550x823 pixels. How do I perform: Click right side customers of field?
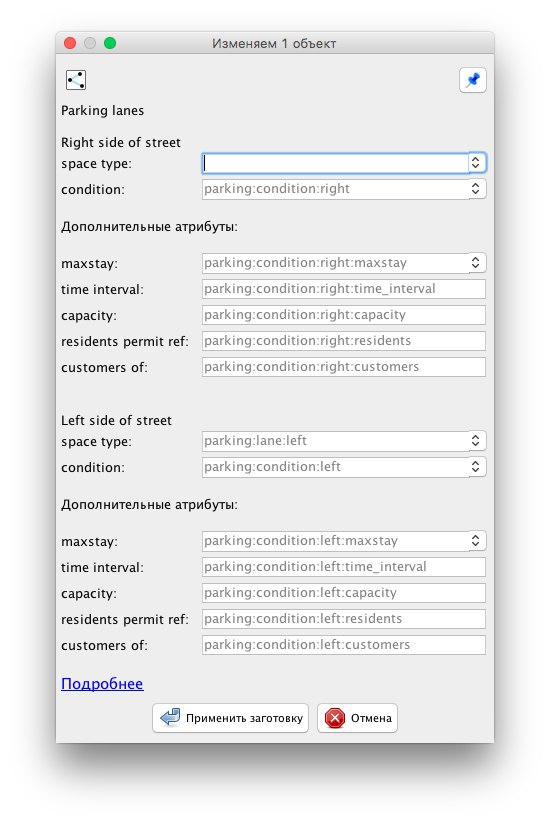click(344, 367)
